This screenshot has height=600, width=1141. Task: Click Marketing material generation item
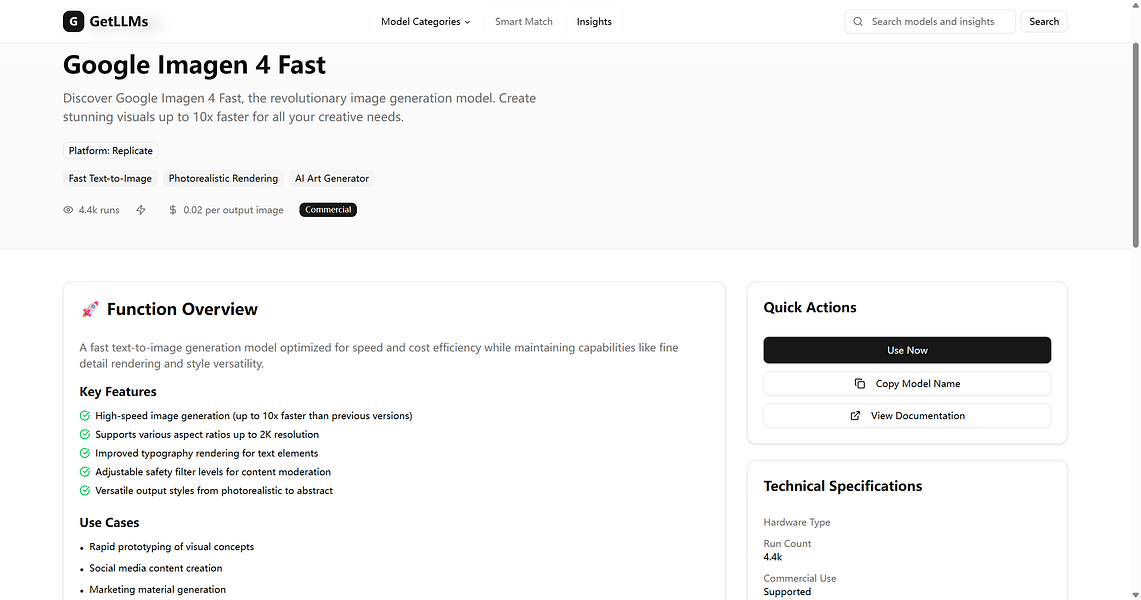pos(157,590)
